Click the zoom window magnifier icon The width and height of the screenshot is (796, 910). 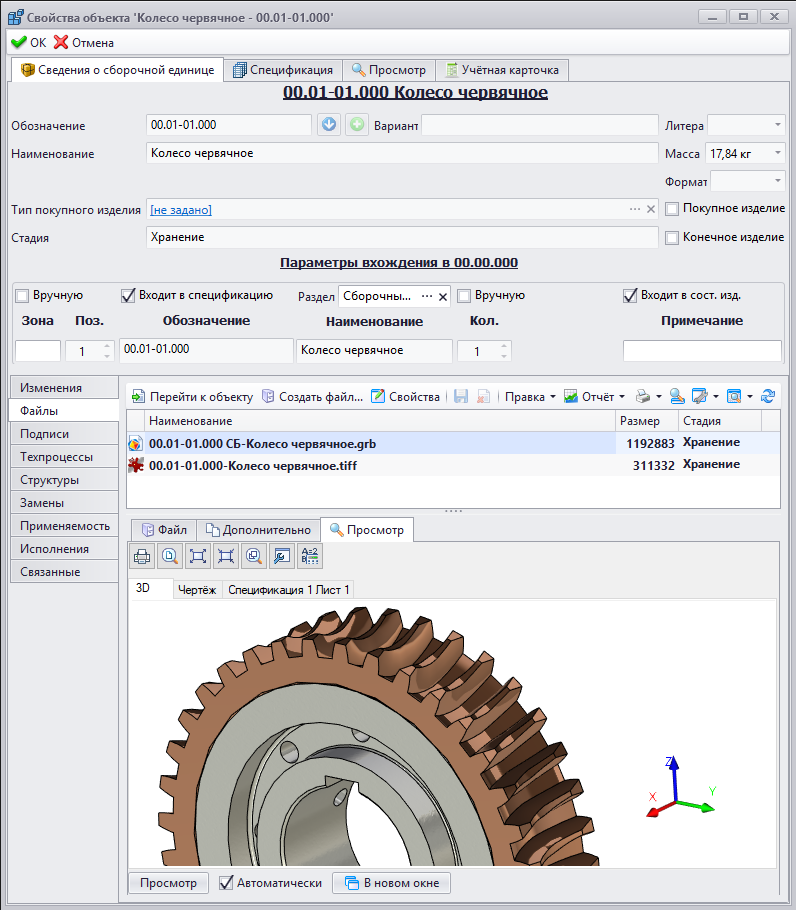(x=254, y=557)
